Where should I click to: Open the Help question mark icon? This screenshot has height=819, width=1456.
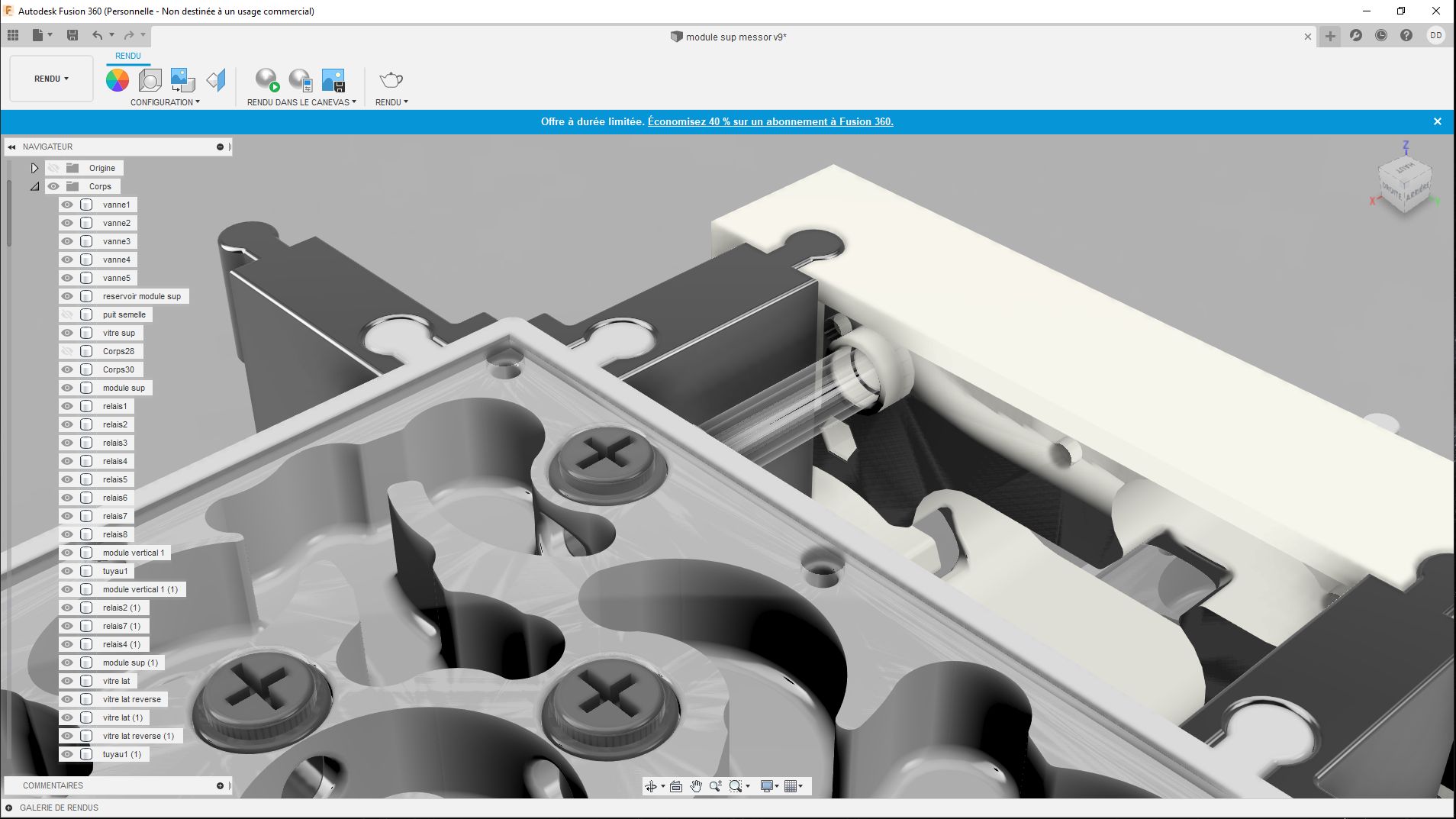pyautogui.click(x=1406, y=36)
